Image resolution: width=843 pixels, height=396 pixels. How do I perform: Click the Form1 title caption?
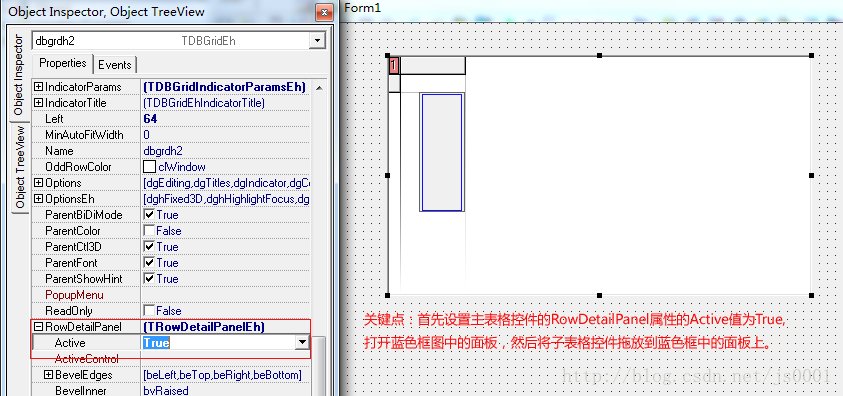coord(362,8)
